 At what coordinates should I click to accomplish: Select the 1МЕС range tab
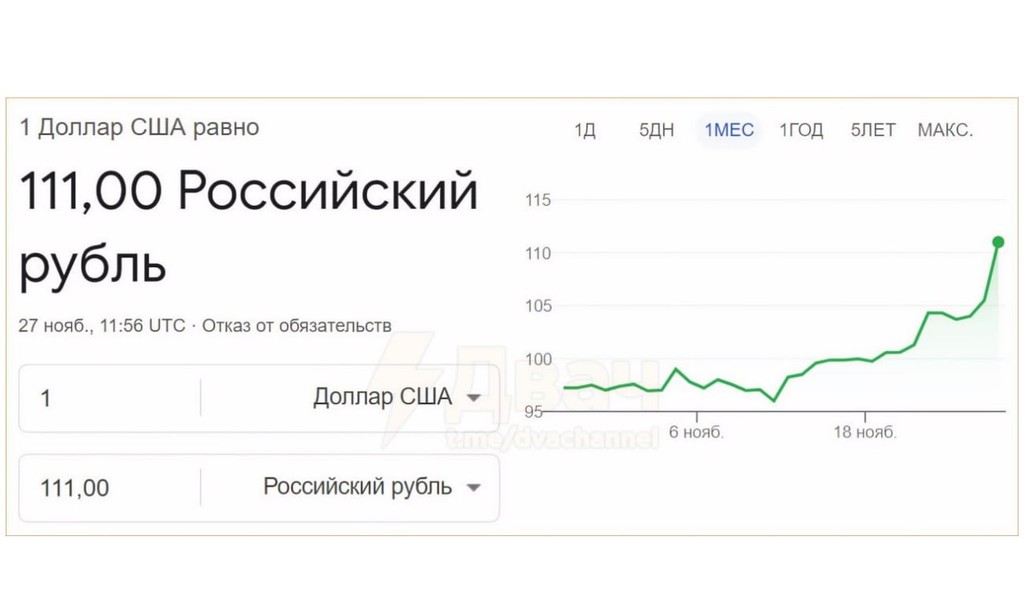point(729,130)
